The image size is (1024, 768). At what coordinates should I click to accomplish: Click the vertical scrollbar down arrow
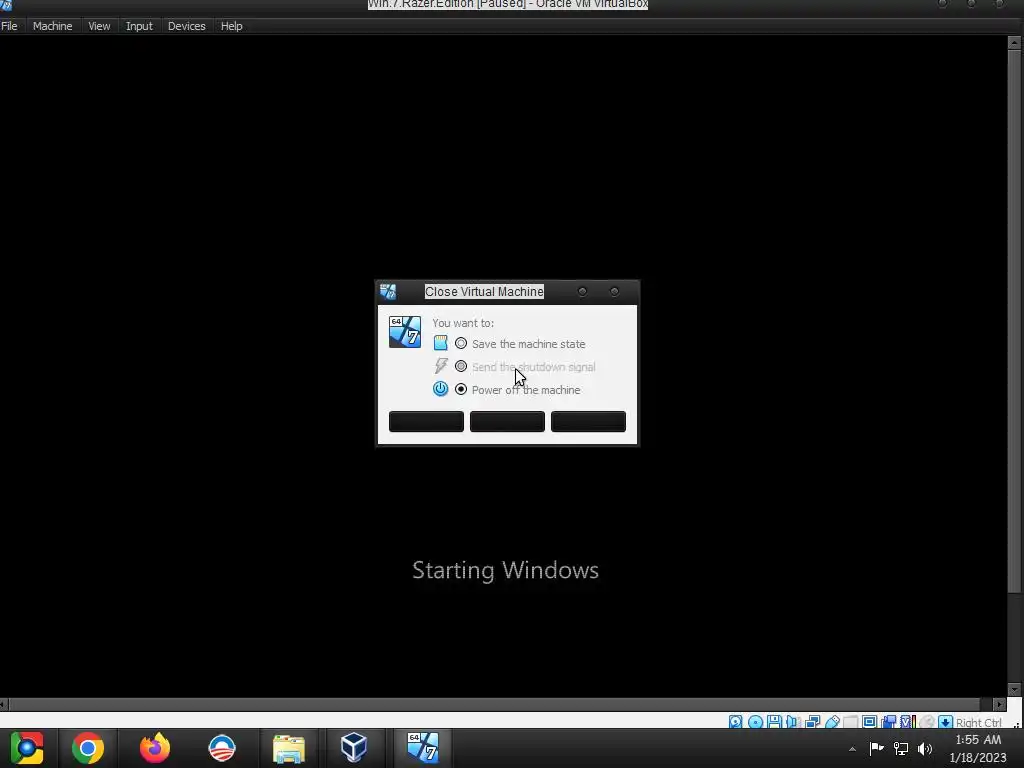tap(1014, 690)
